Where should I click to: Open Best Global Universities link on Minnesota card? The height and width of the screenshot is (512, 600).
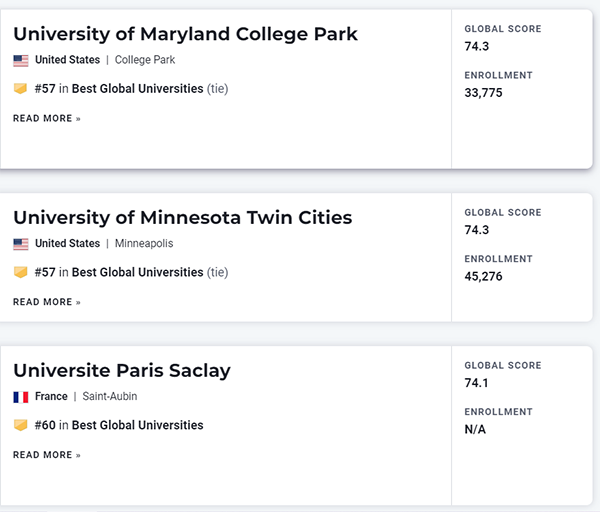pos(137,272)
